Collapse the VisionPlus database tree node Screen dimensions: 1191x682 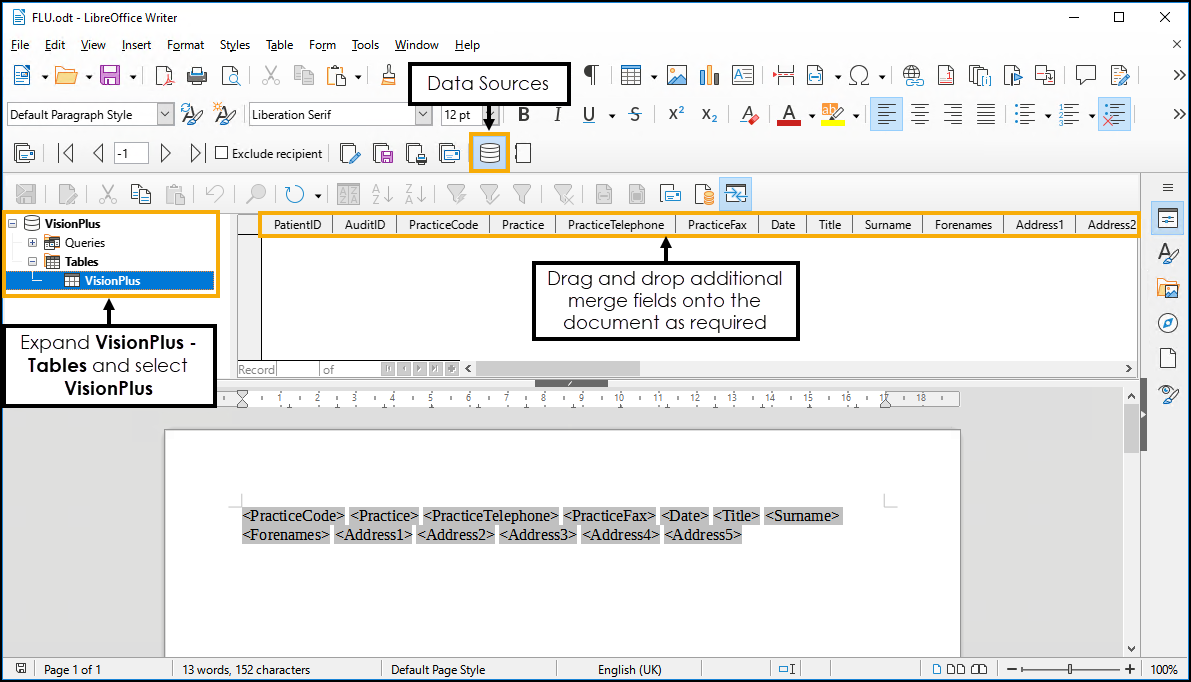point(13,223)
